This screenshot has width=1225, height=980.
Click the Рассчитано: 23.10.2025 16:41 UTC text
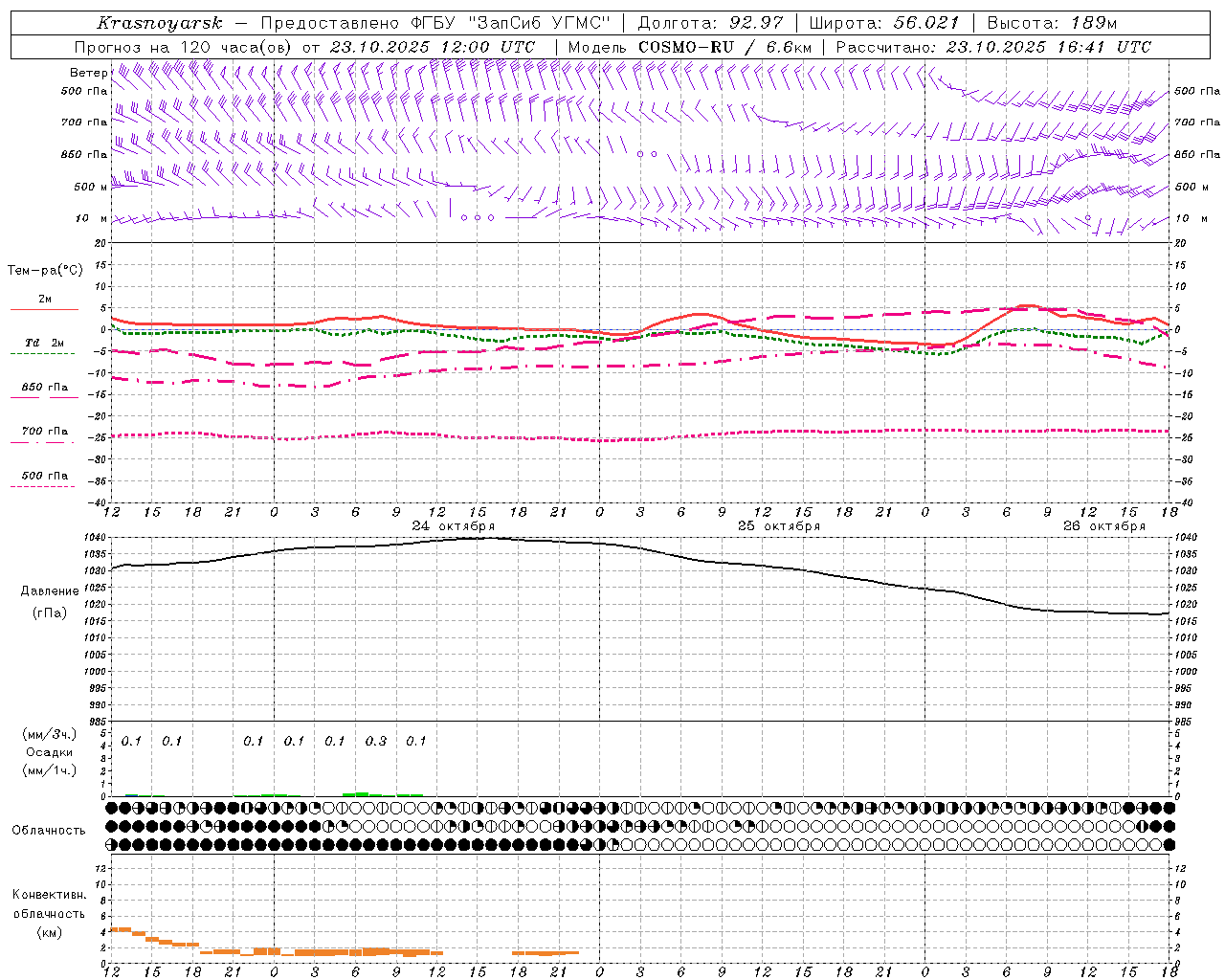point(993,47)
